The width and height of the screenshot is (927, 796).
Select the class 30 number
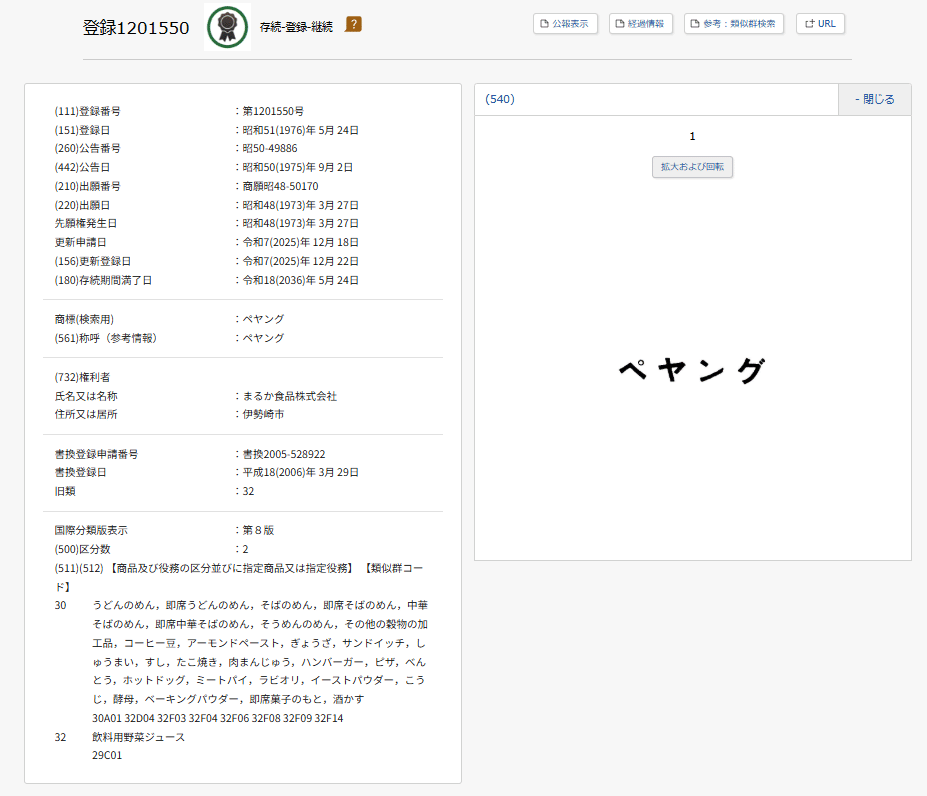coord(60,606)
